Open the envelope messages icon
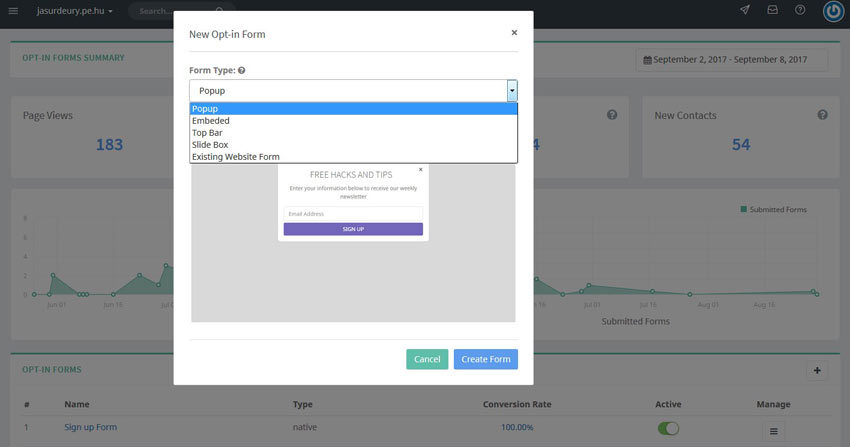 (x=772, y=11)
